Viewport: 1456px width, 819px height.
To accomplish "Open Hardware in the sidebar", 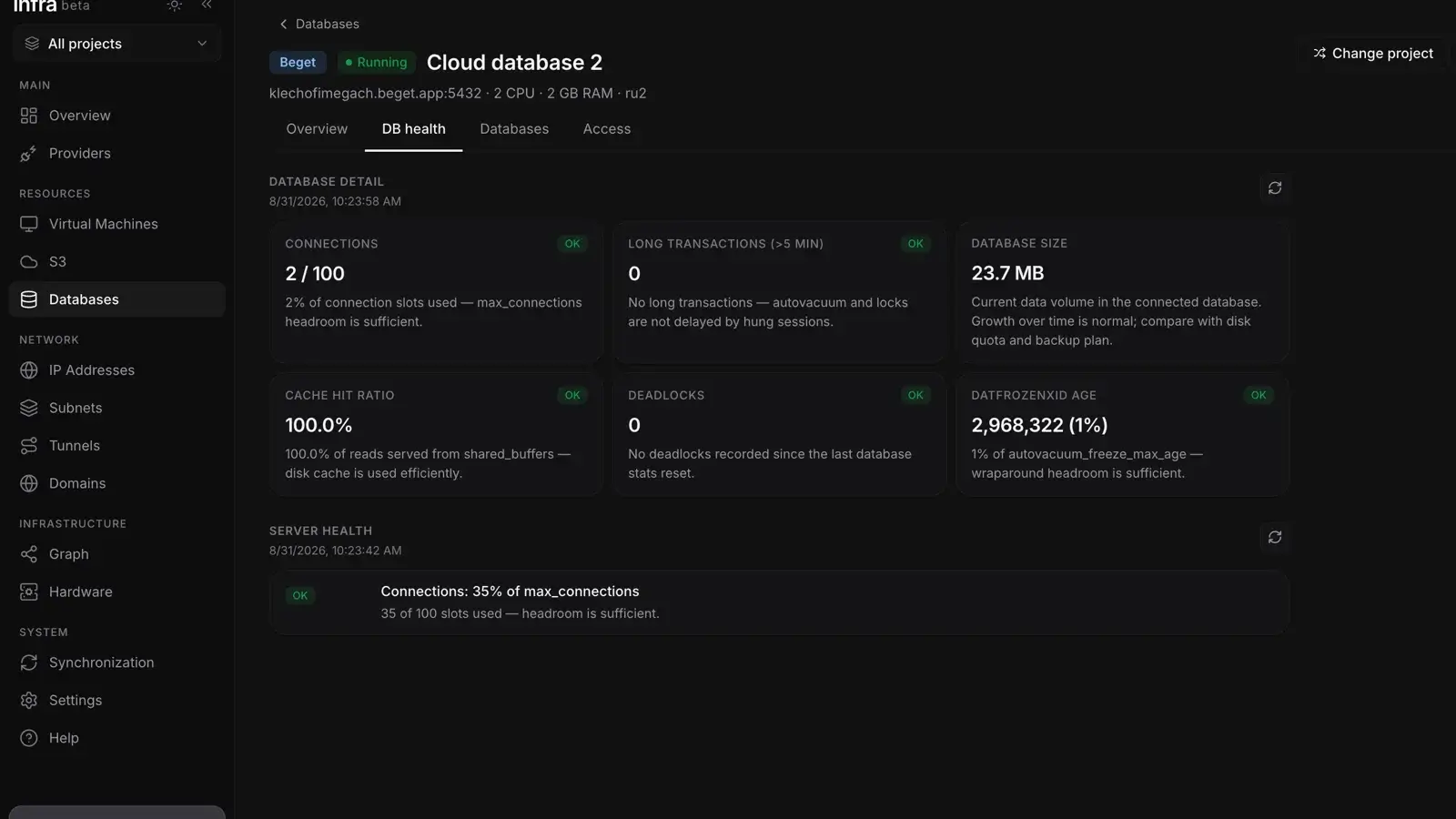I will pos(116,591).
